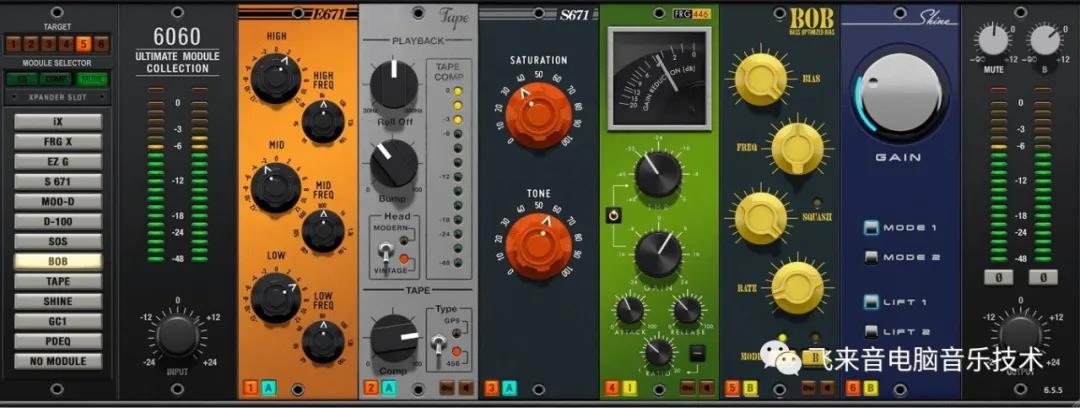Click the BOB SQUASH knob
The image size is (1080, 408).
760,218
